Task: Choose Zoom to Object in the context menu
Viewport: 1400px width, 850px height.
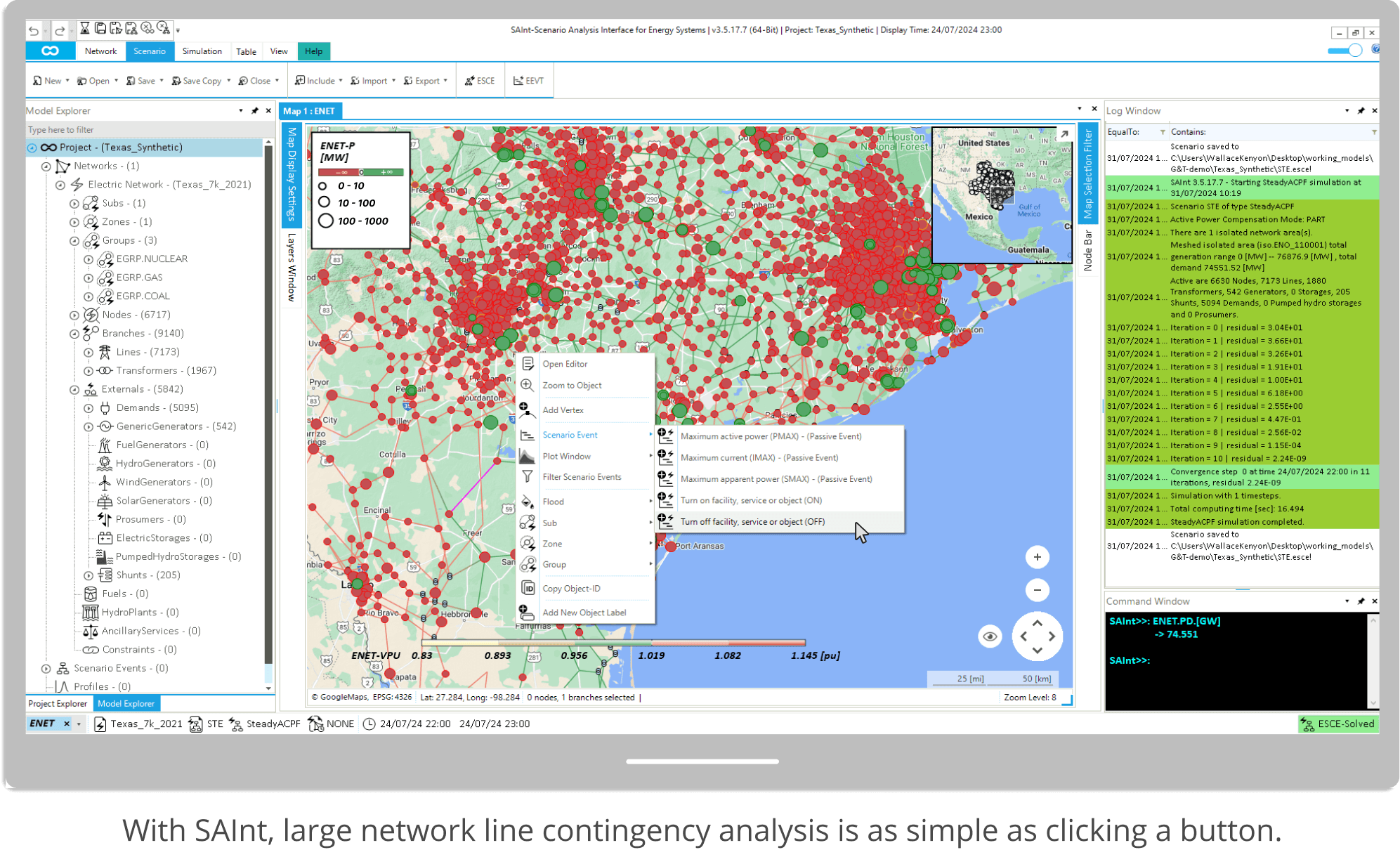Action: [572, 386]
